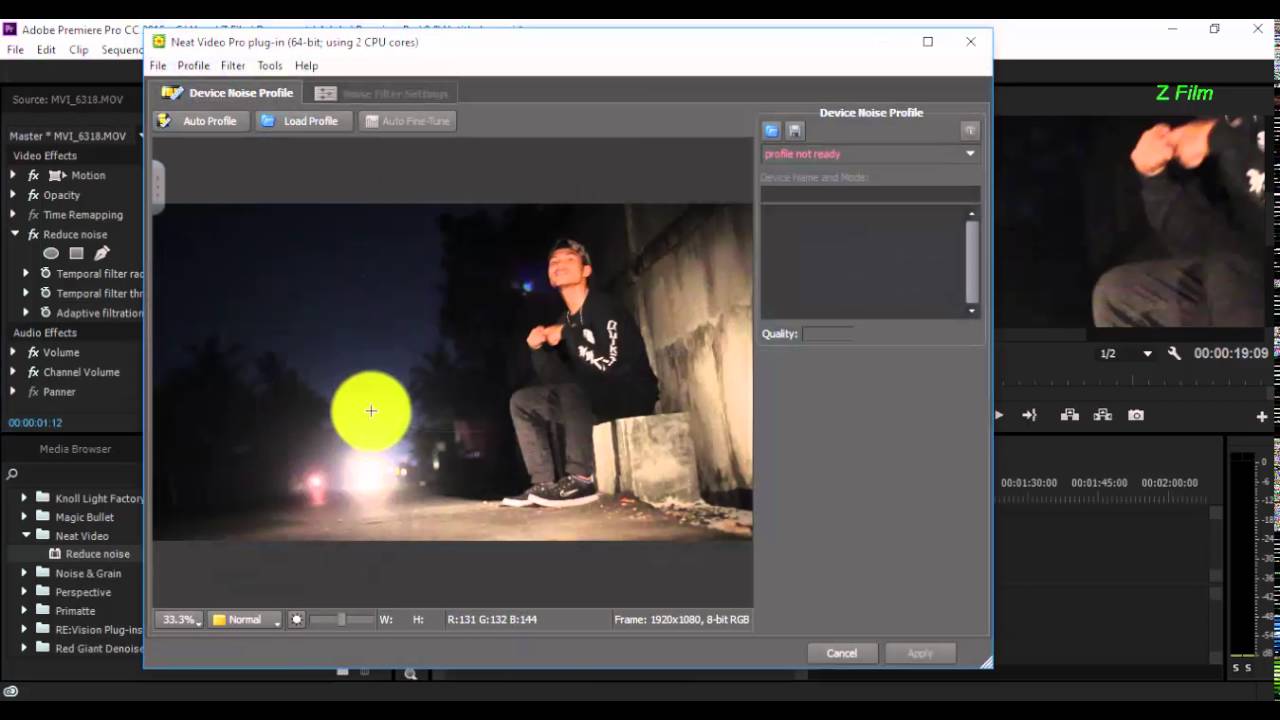Click the 00:00:01:12 timecode

(35, 423)
